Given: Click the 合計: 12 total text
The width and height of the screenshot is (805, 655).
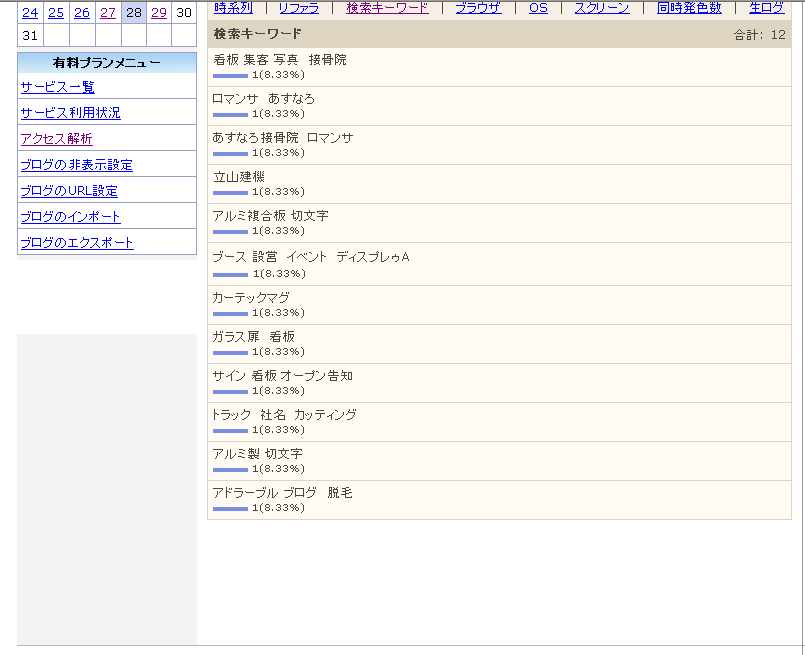Looking at the screenshot, I should pos(759,34).
